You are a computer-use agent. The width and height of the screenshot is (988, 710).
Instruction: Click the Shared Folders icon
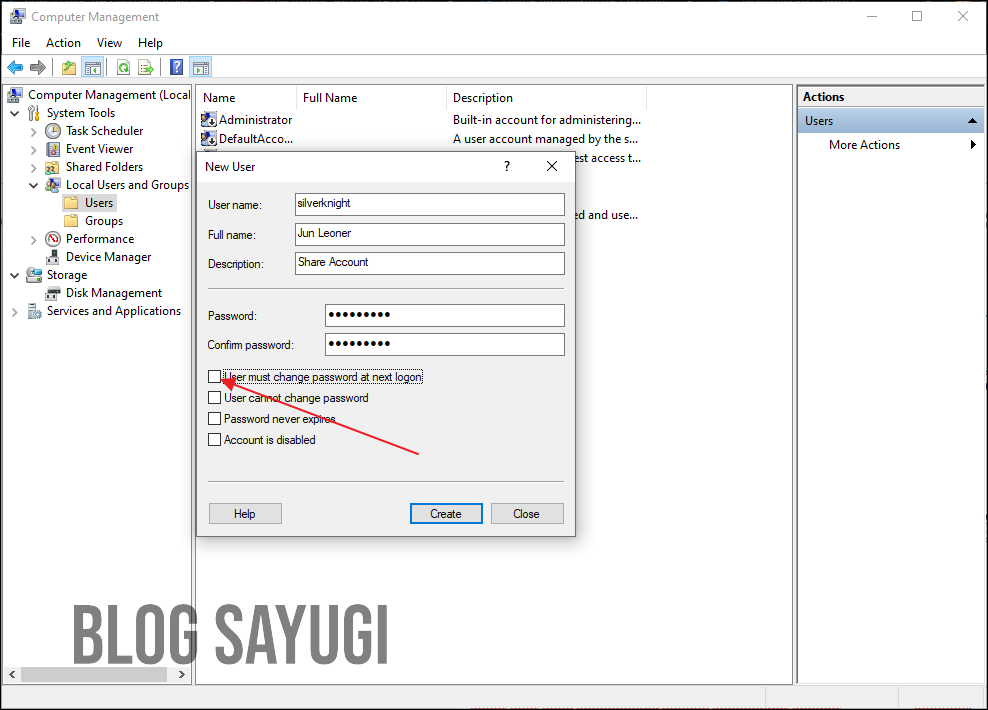(53, 167)
